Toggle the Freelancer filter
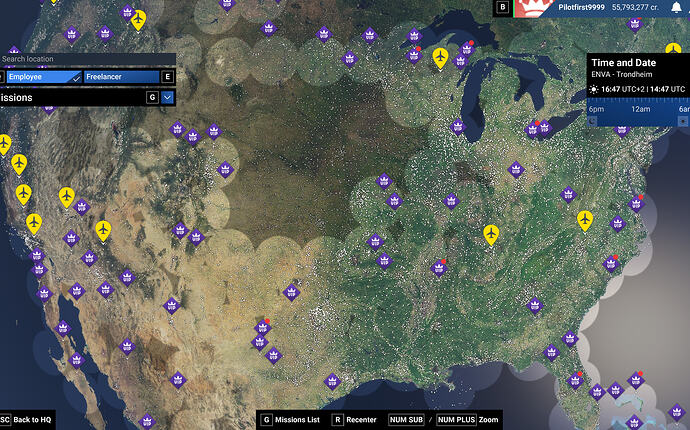The width and height of the screenshot is (690, 430). point(122,77)
